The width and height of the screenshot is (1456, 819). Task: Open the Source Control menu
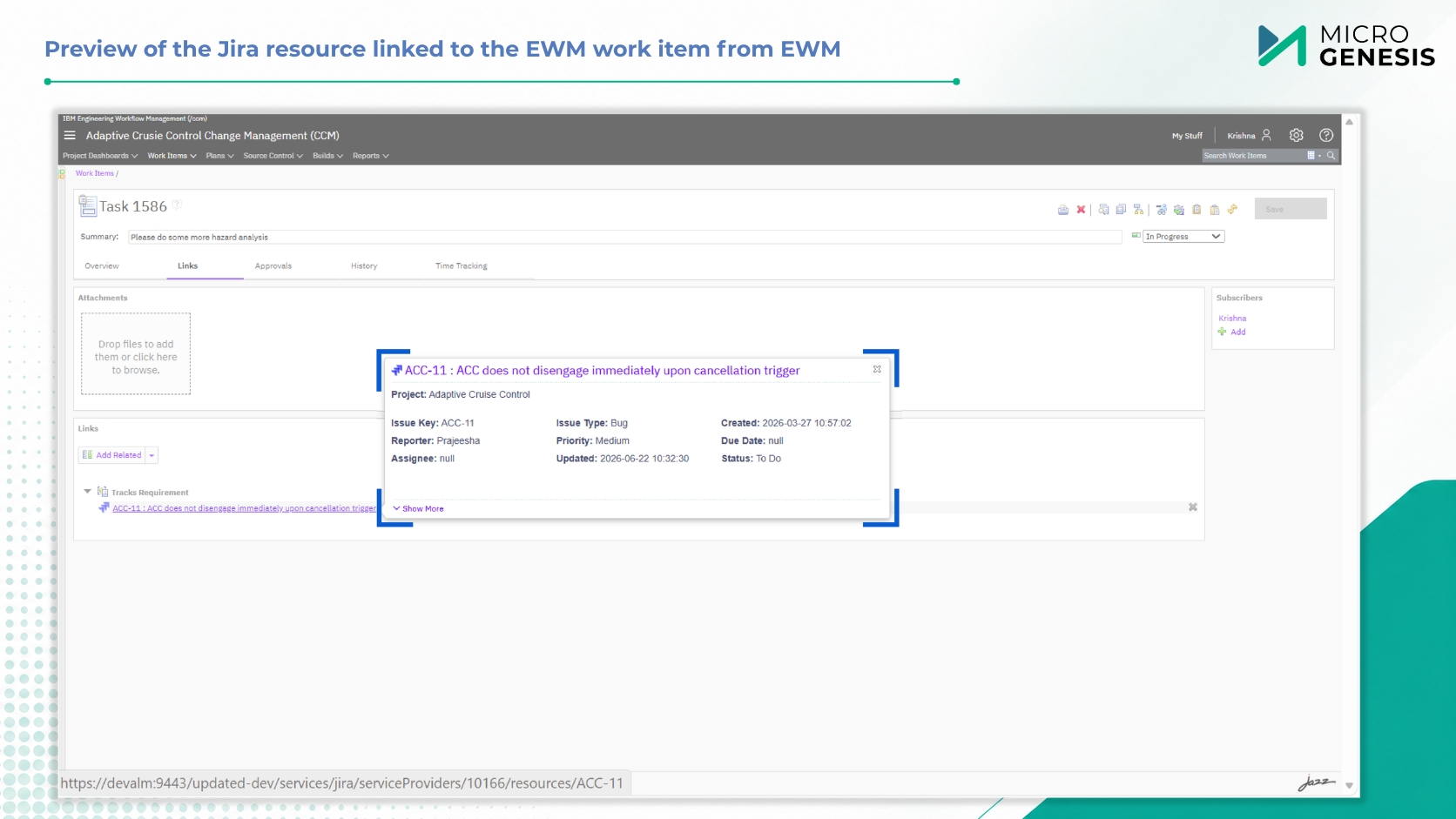(273, 156)
